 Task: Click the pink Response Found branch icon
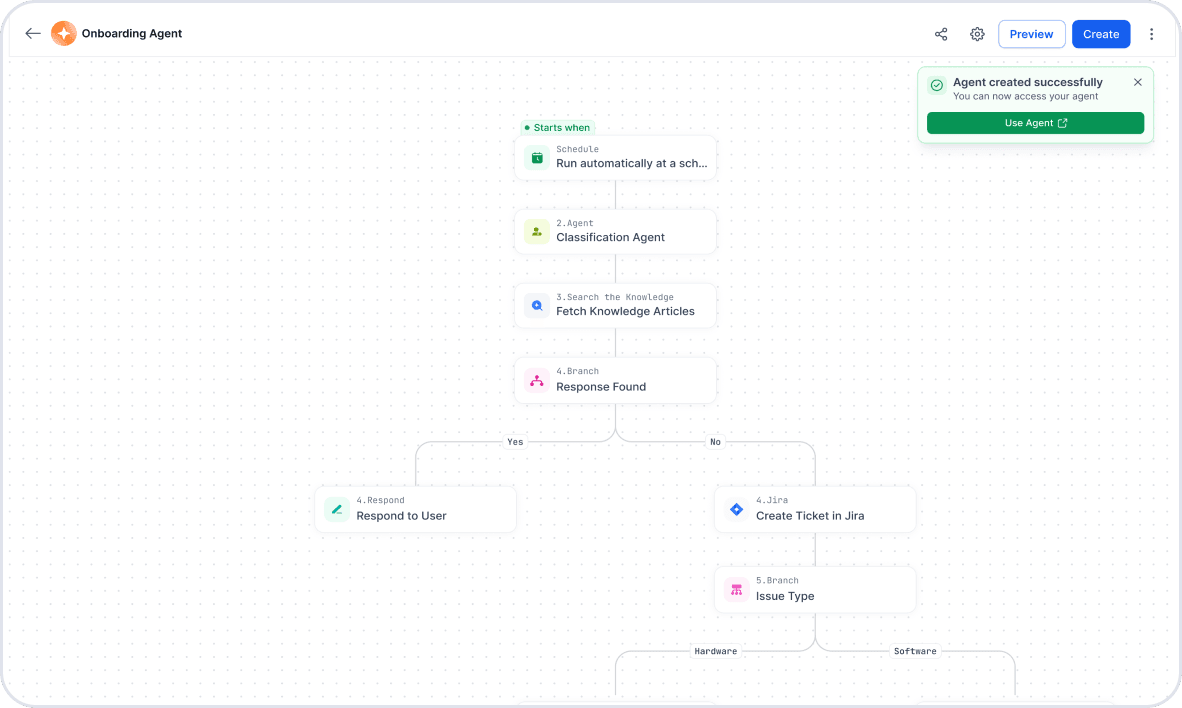pos(537,381)
